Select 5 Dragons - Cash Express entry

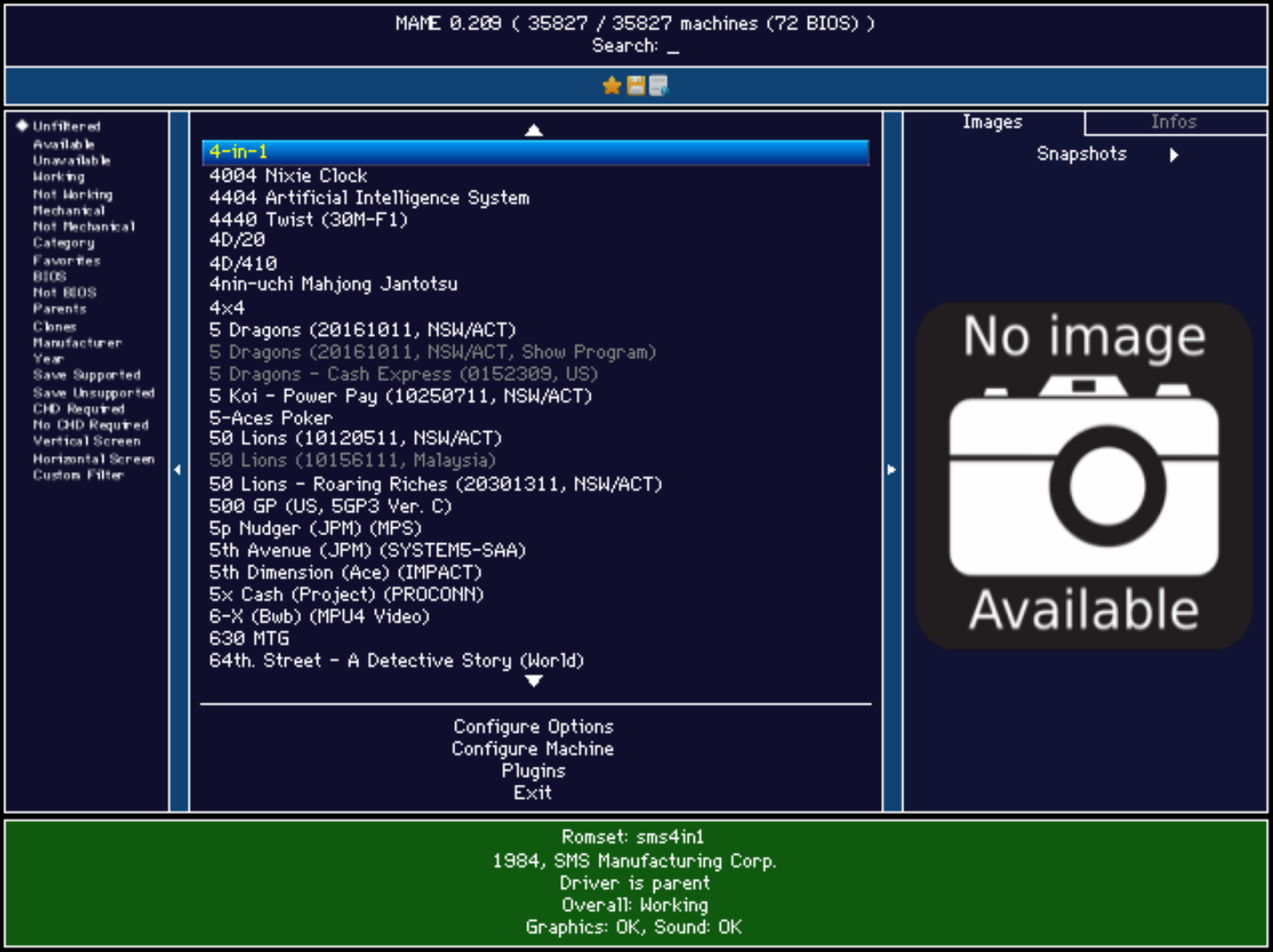pos(403,374)
